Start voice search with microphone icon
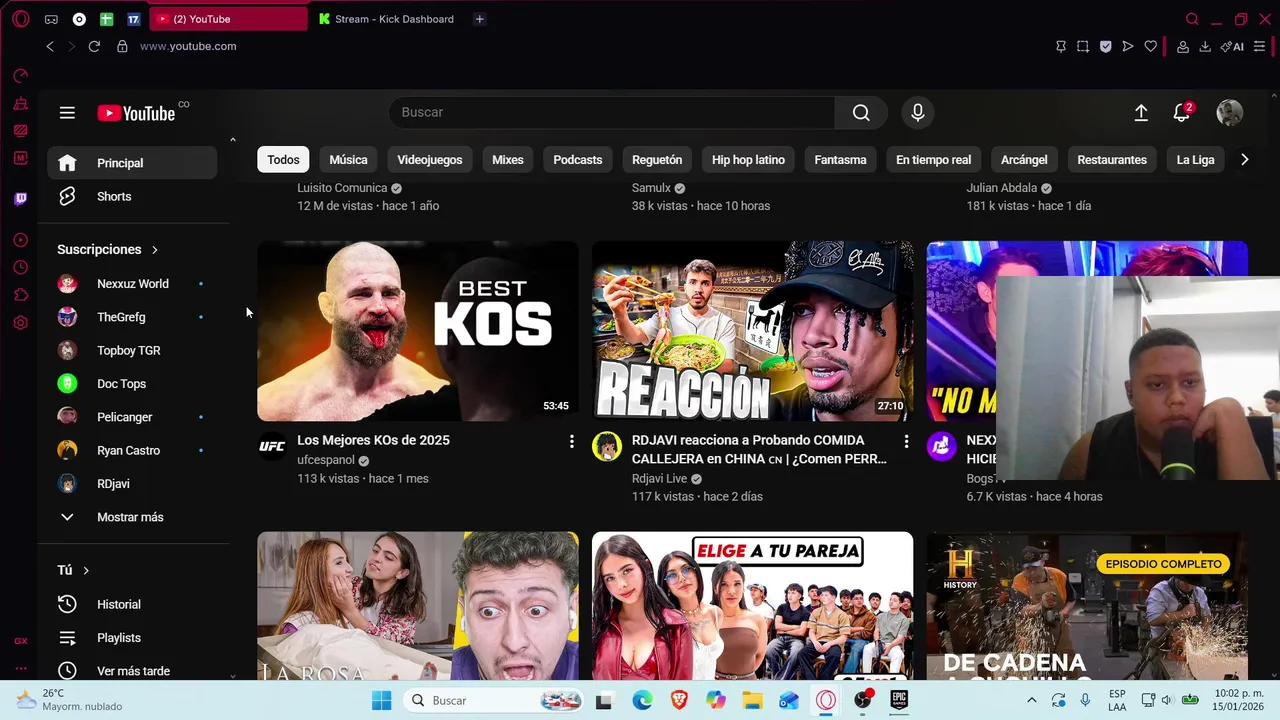Screen dimensions: 1280x720 coord(918,113)
